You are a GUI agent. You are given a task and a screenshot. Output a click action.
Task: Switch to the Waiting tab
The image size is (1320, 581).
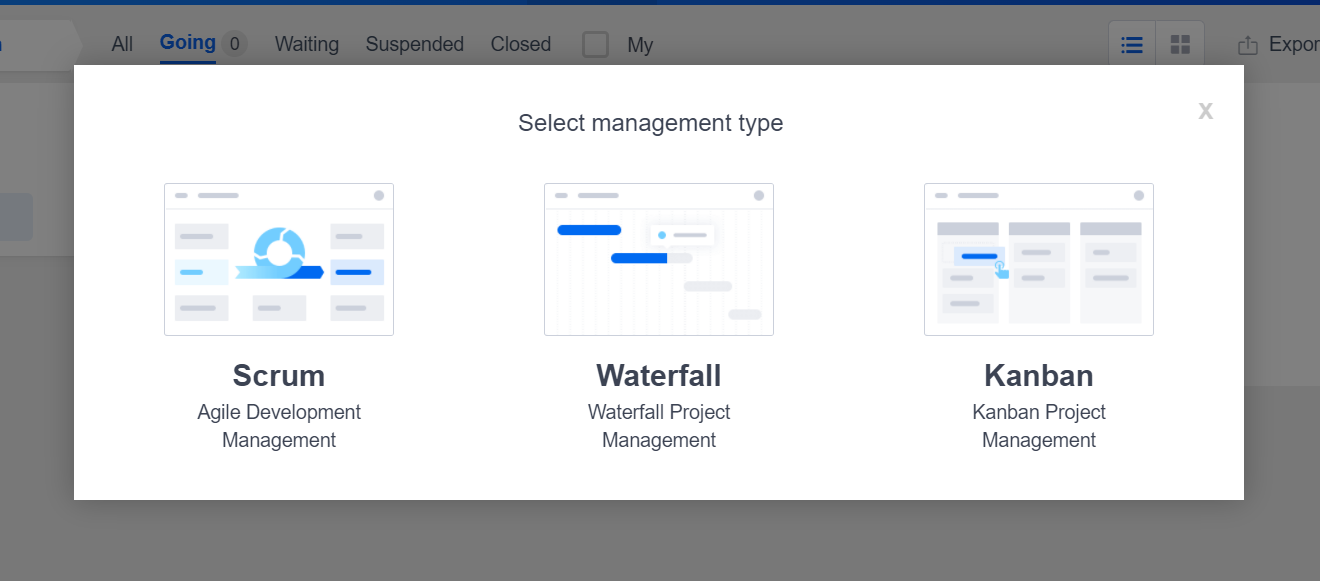click(x=307, y=45)
